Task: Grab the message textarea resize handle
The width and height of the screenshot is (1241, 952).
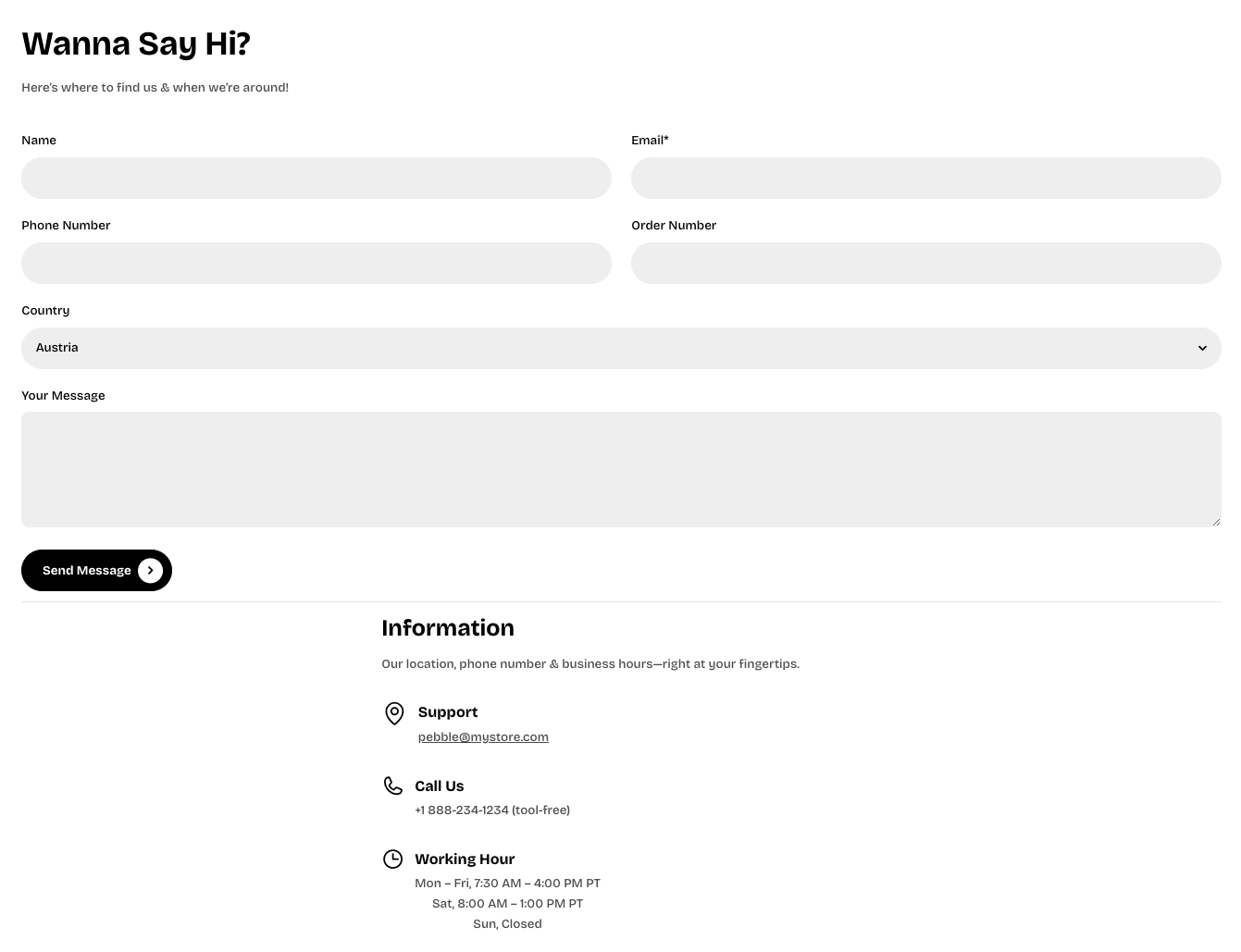Action: point(1215,522)
